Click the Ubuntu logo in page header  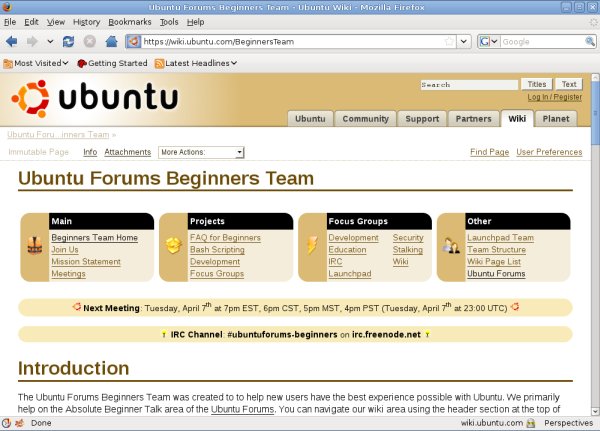96,98
